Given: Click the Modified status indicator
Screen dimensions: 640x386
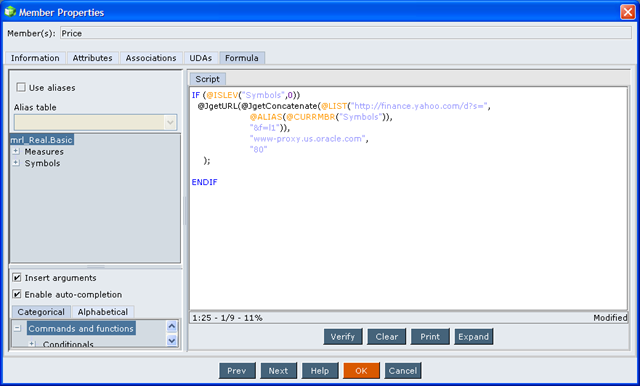Looking at the screenshot, I should pyautogui.click(x=610, y=317).
